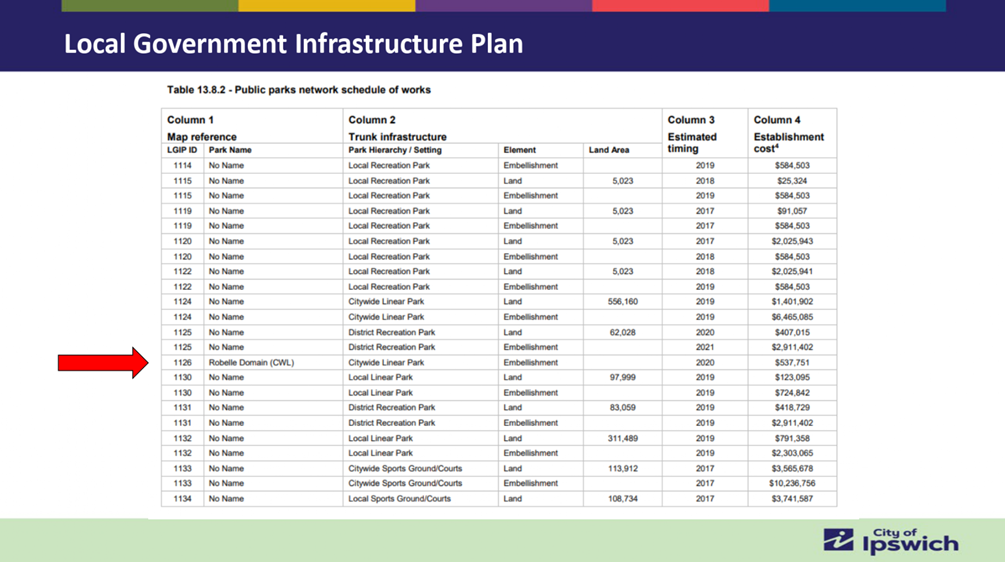
Task: Select the 'Park Name' column label
Action: click(230, 150)
